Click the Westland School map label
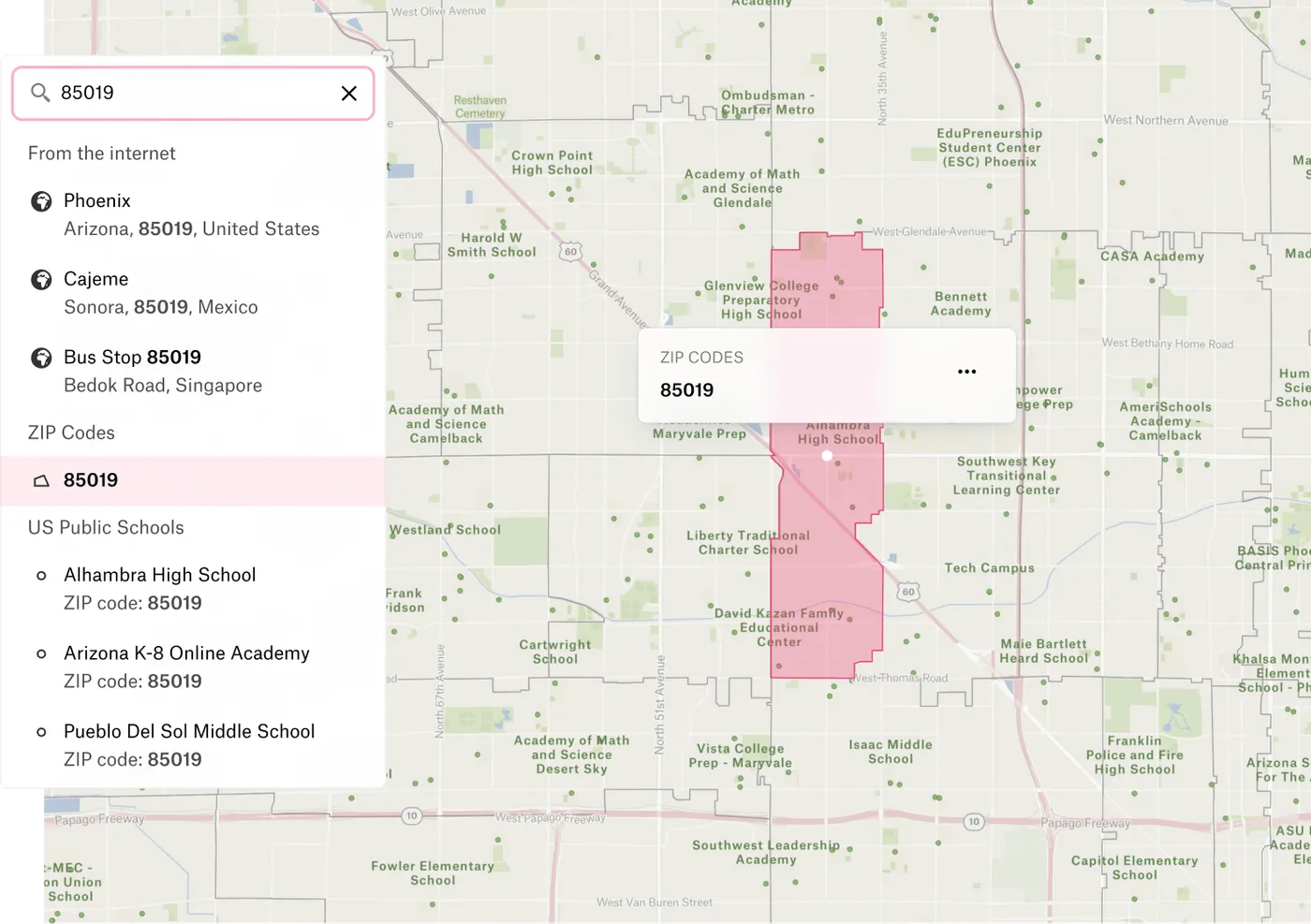This screenshot has height=924, width=1311. point(445,530)
